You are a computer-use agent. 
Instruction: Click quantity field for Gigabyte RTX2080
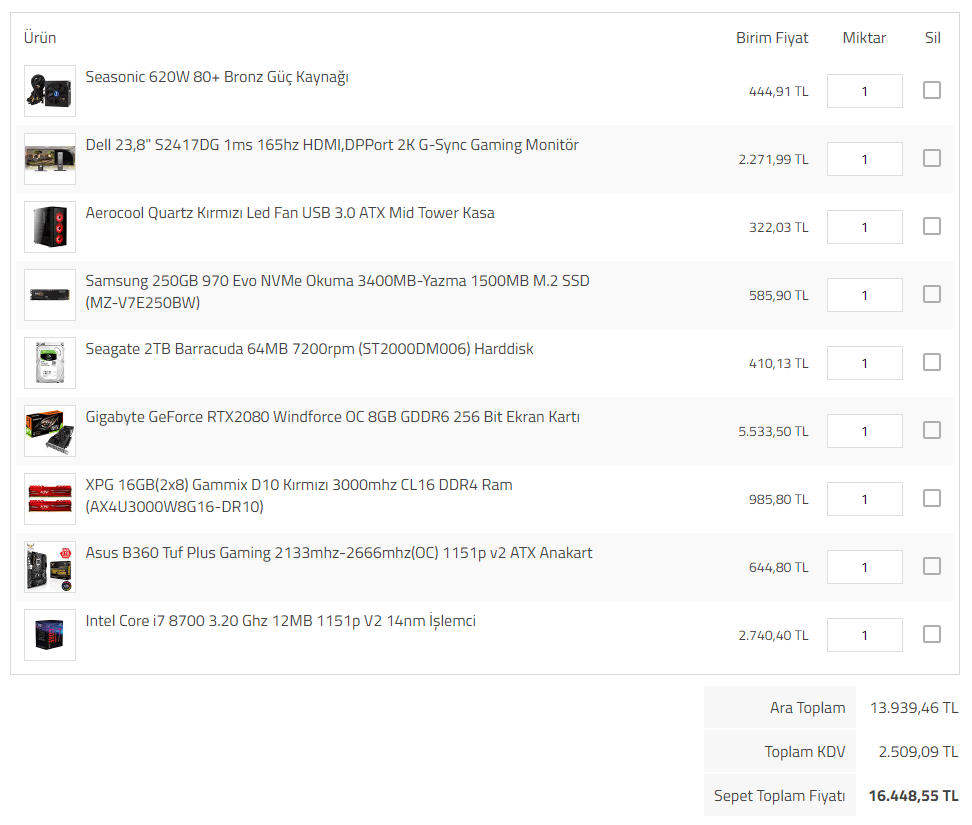[x=864, y=431]
